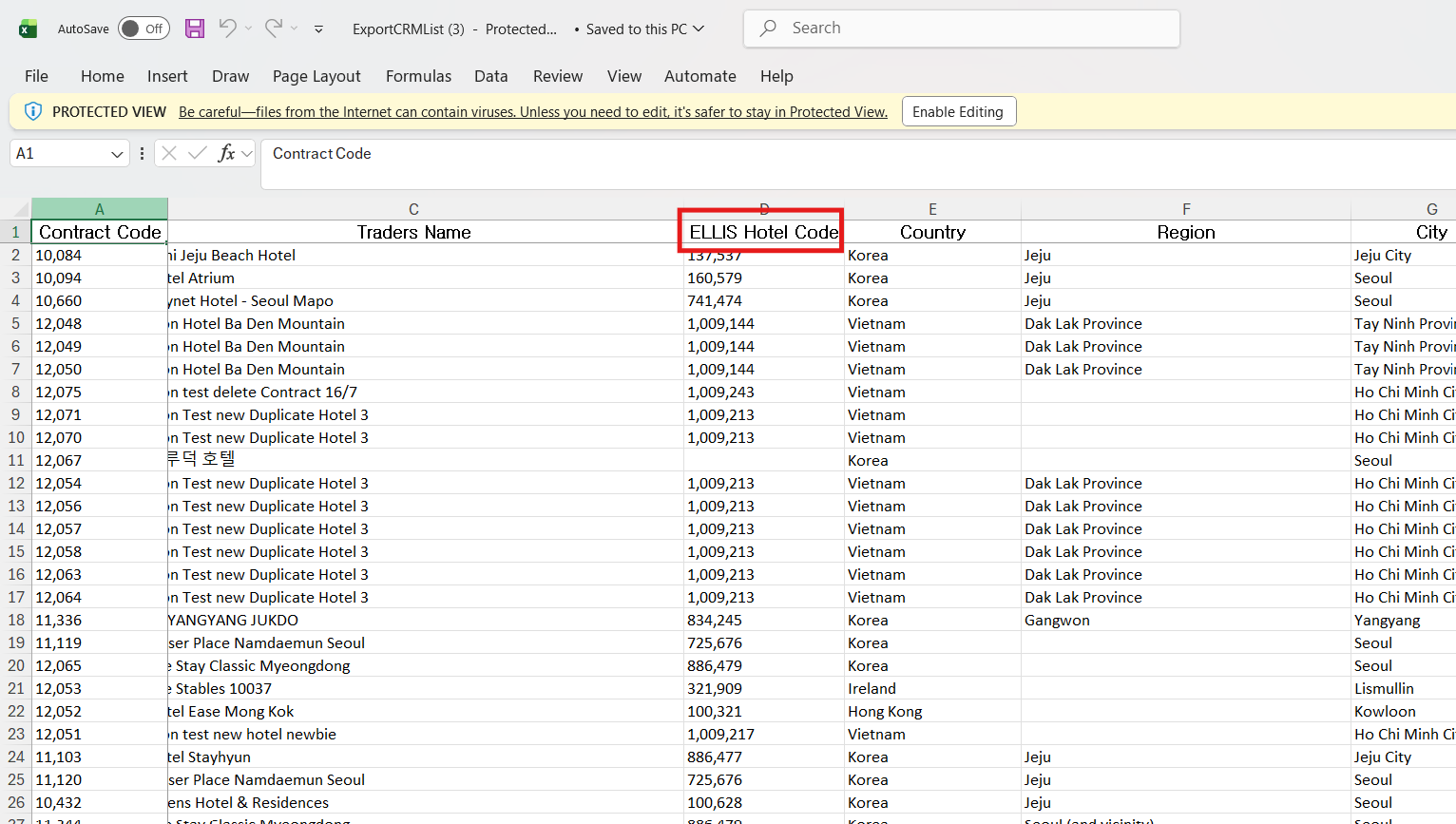Select the ELLIS Hotel Code header cell

point(762,232)
